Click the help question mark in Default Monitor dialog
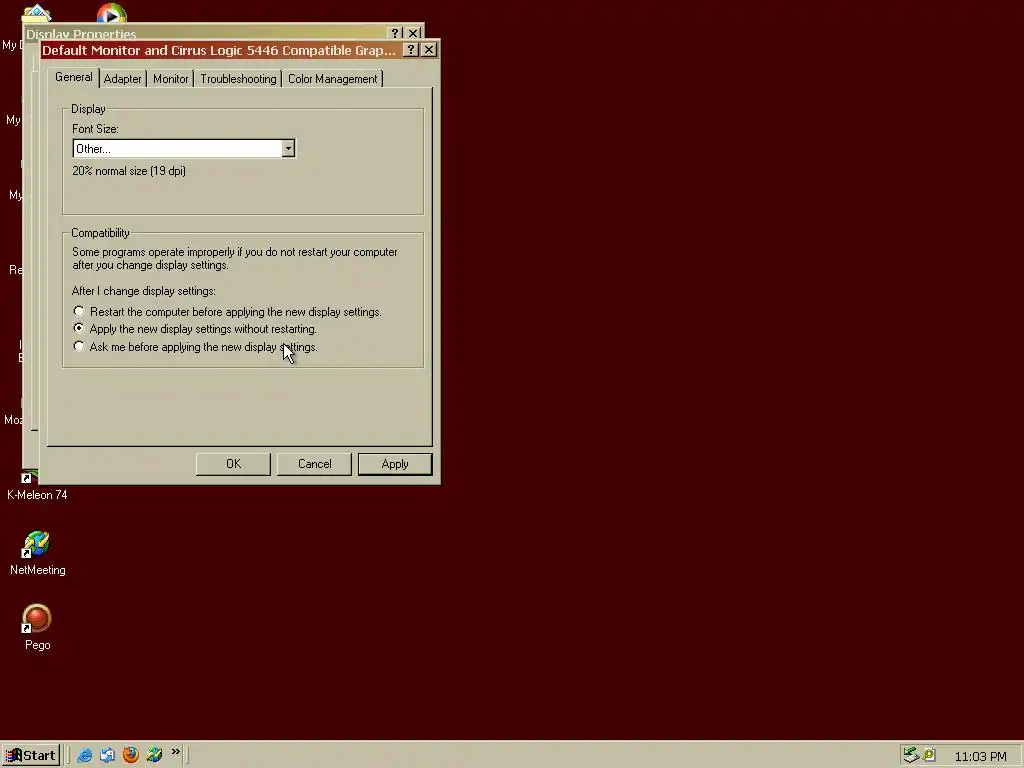This screenshot has width=1024, height=768. (410, 50)
